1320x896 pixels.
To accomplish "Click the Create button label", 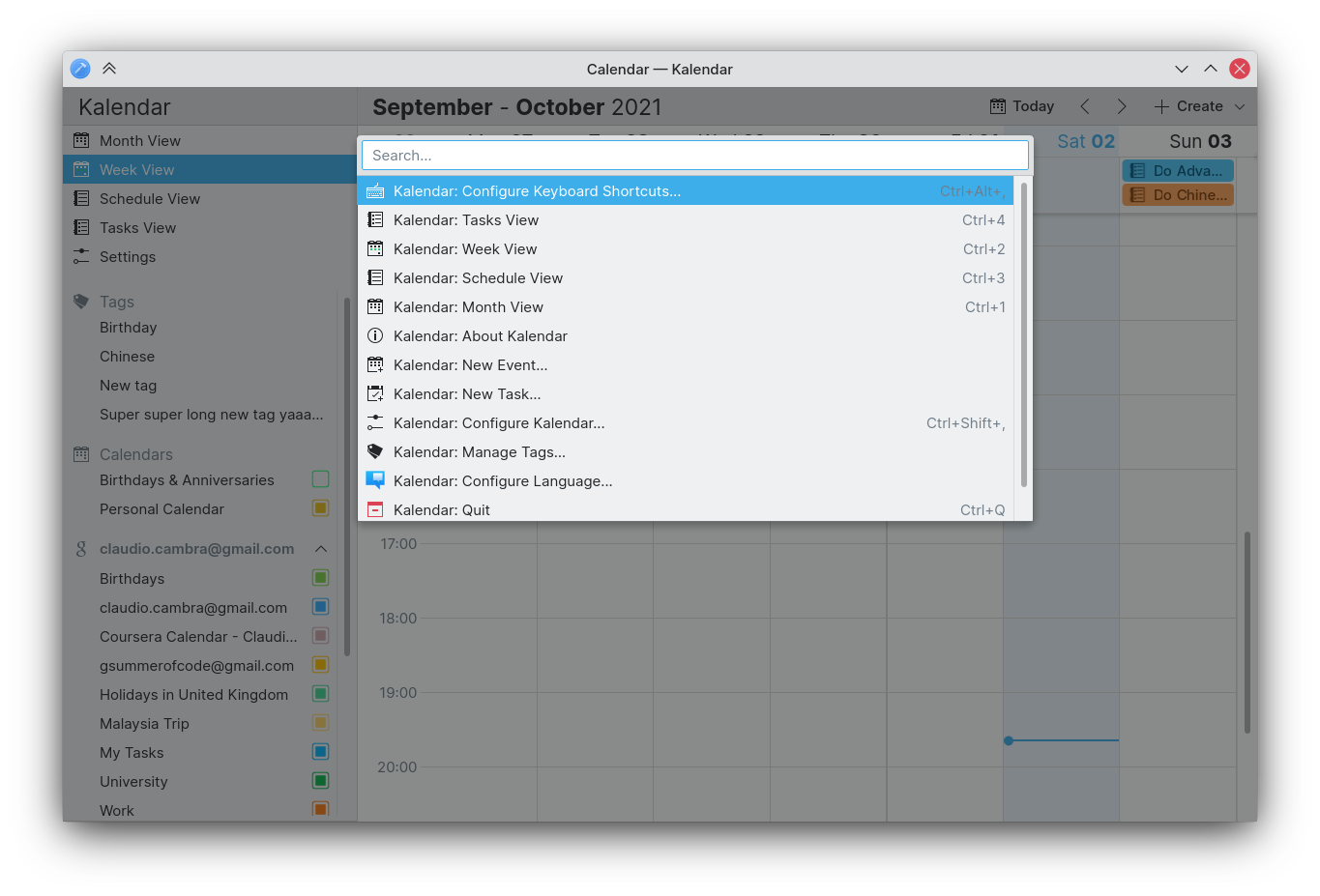I will tap(1200, 106).
